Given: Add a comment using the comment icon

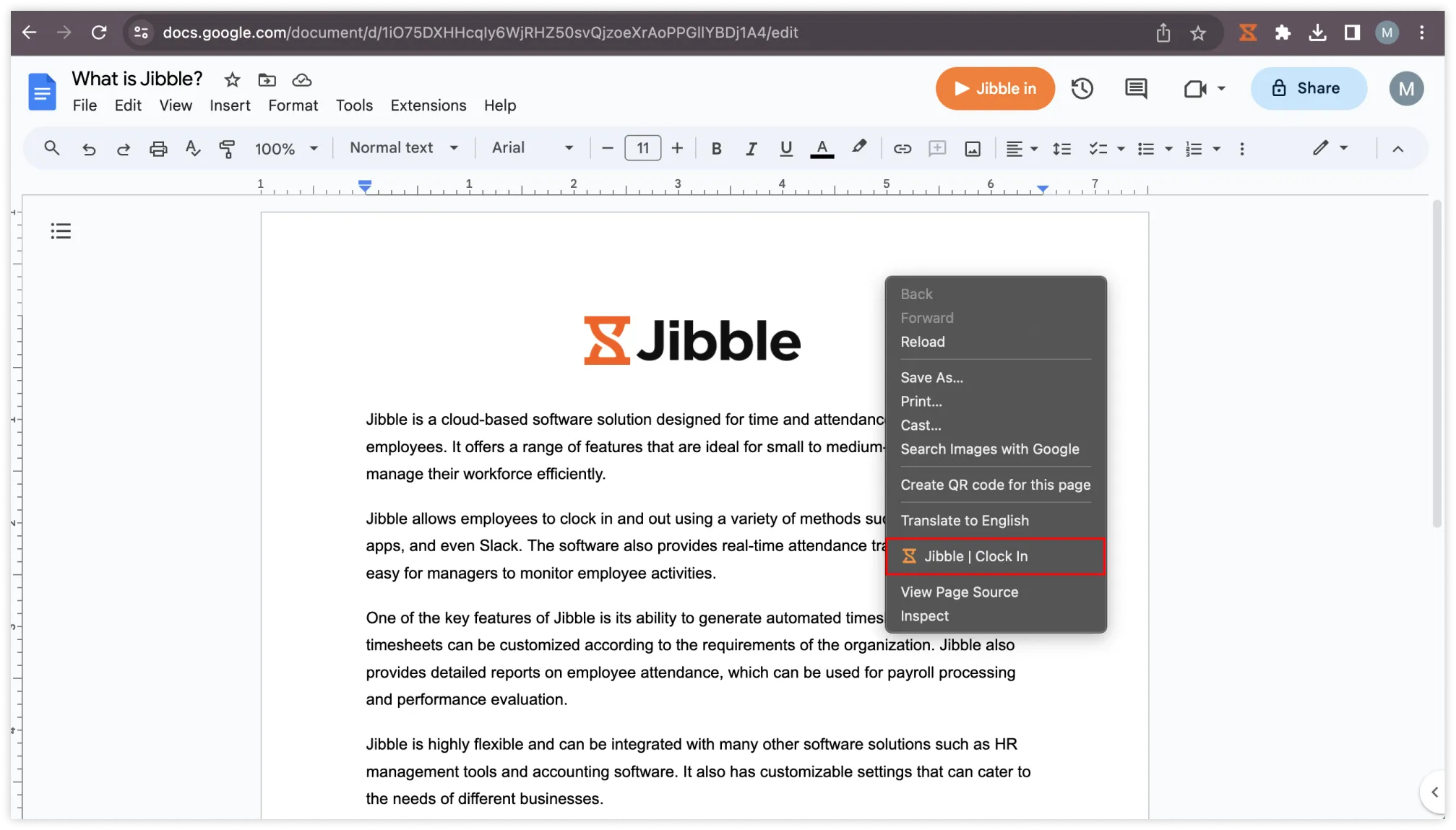Looking at the screenshot, I should click(x=1134, y=88).
